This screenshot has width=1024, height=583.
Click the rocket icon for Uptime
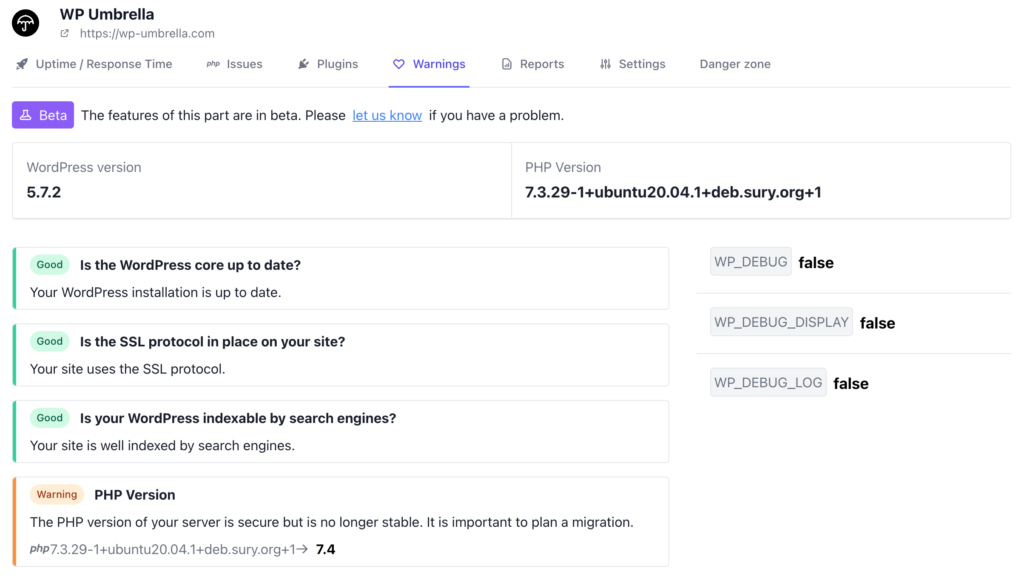(x=22, y=64)
